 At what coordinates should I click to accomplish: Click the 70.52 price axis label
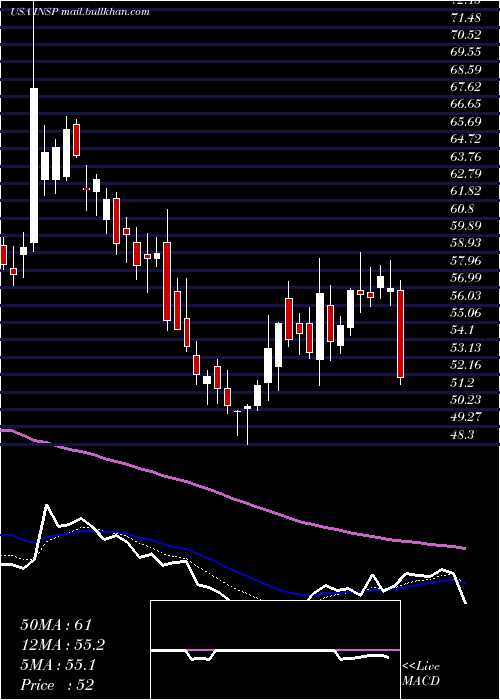pos(467,35)
